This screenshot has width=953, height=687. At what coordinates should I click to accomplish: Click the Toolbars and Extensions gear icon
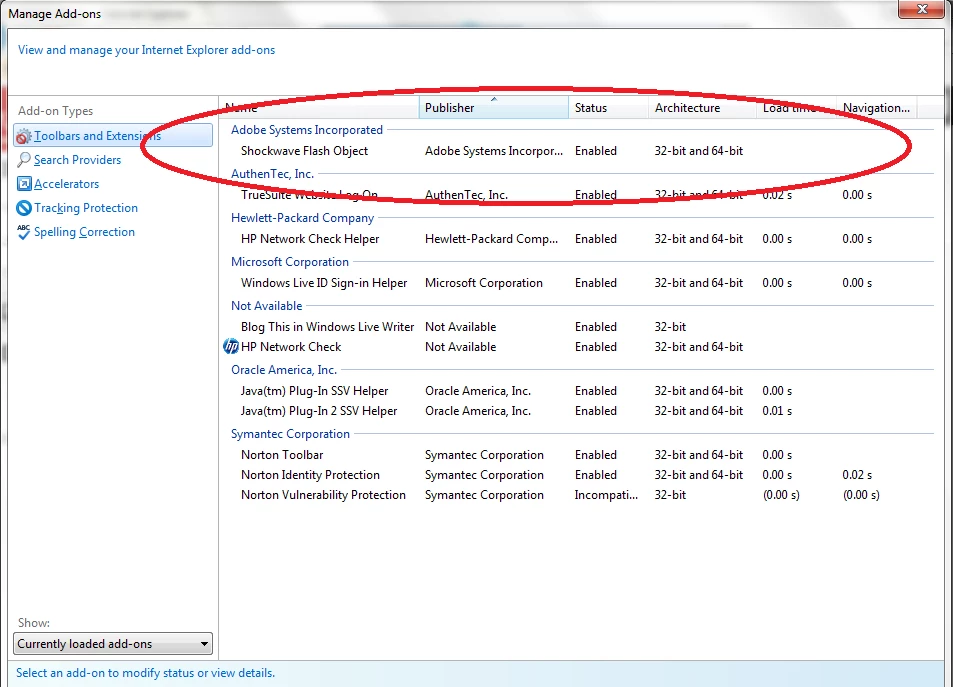point(24,136)
